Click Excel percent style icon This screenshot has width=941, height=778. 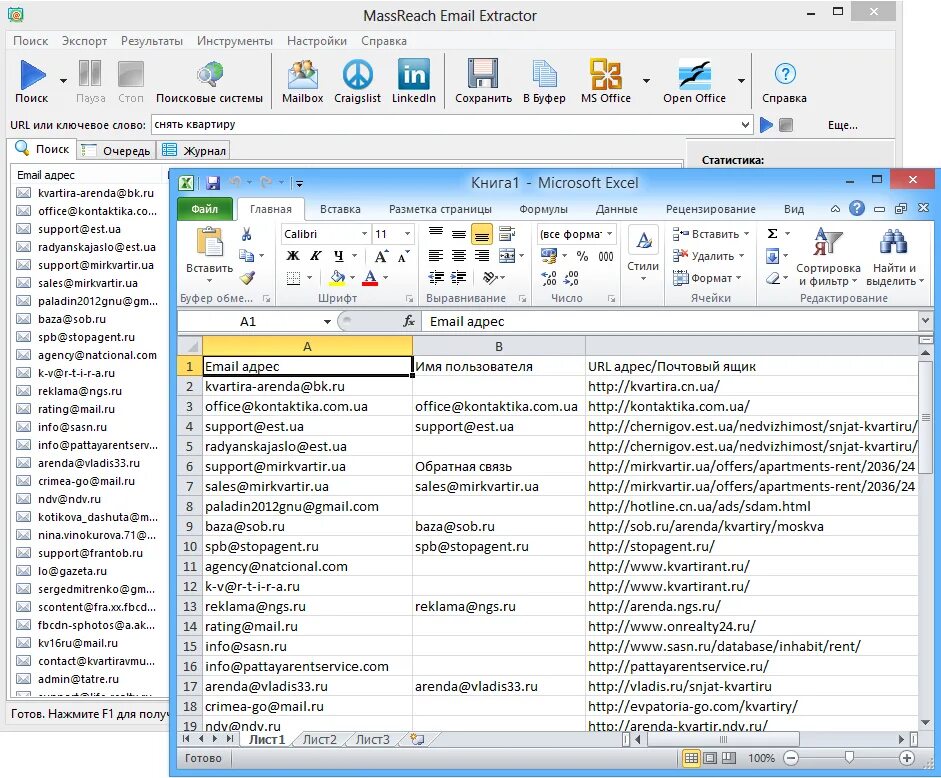(582, 256)
